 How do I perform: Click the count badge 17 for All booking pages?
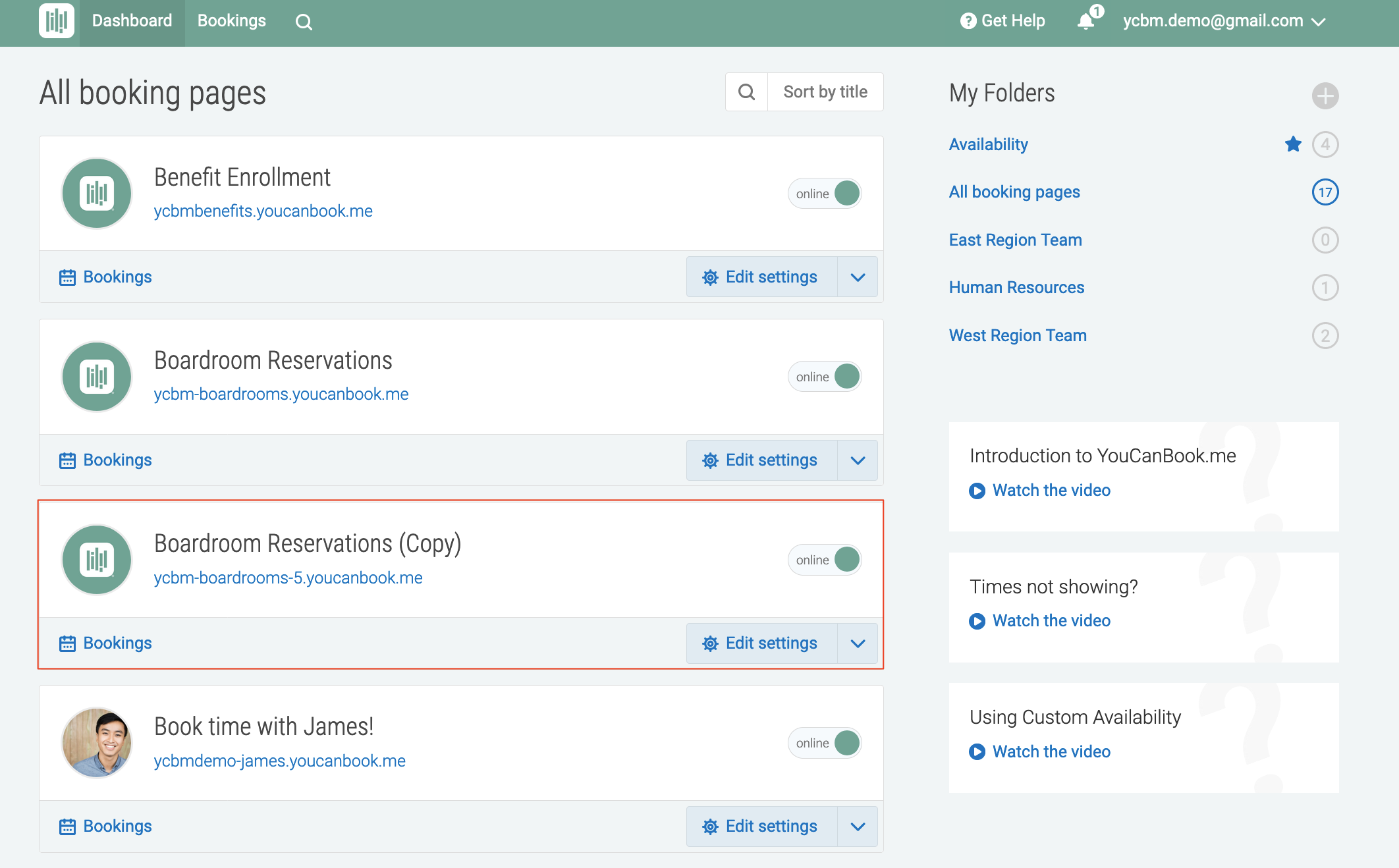pyautogui.click(x=1325, y=192)
